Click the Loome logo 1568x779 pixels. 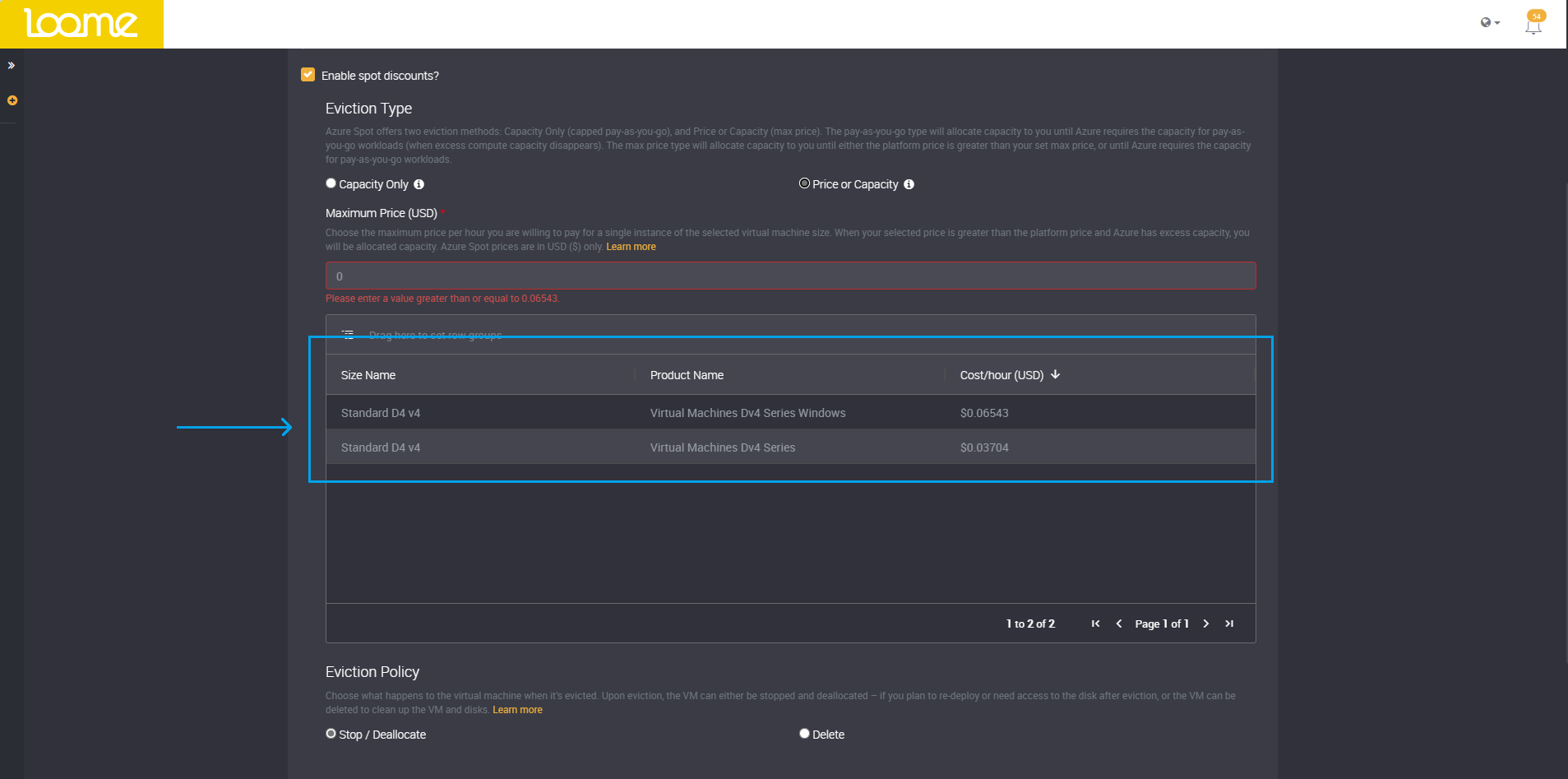pos(81,23)
